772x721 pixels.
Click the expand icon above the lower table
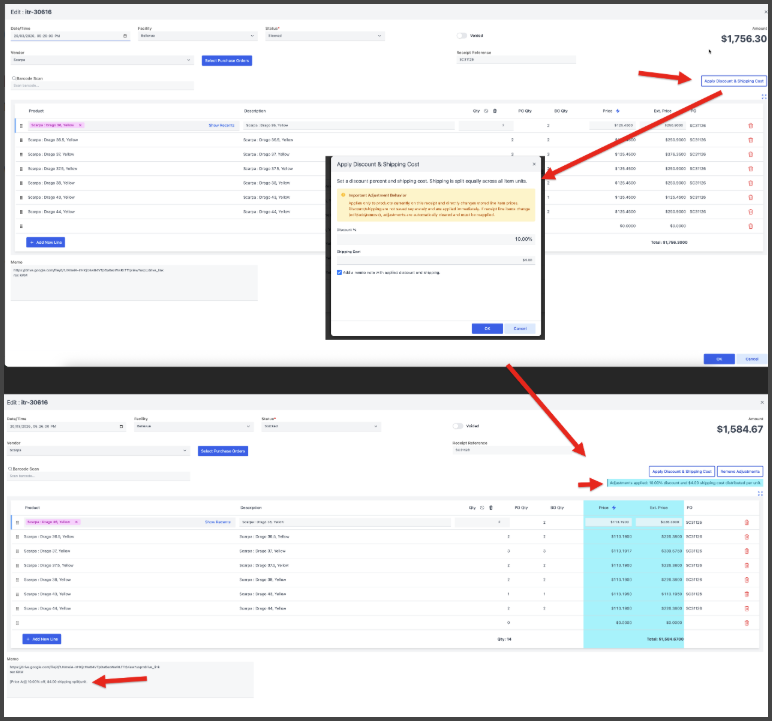coord(760,493)
